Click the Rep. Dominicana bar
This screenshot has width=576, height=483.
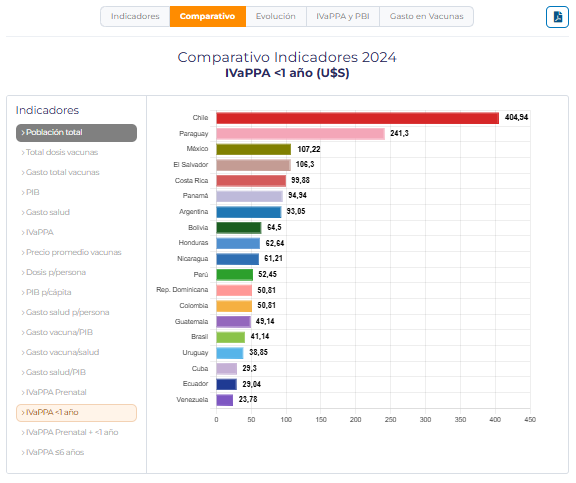point(234,290)
